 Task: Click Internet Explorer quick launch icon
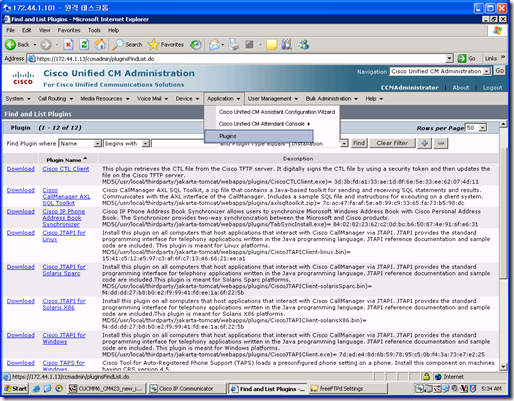coord(37,389)
